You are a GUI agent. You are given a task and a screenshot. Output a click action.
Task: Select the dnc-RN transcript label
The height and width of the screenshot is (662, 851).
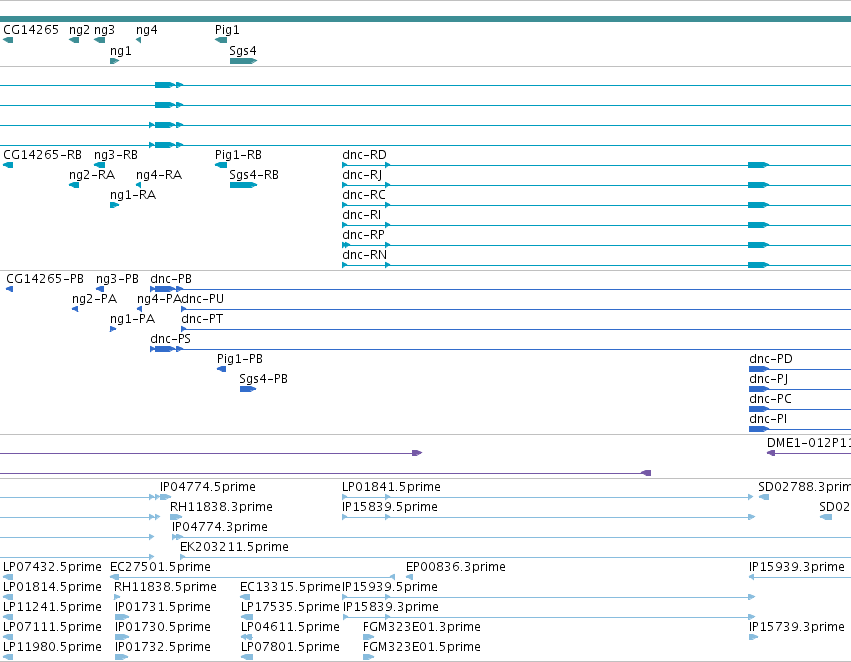click(364, 255)
